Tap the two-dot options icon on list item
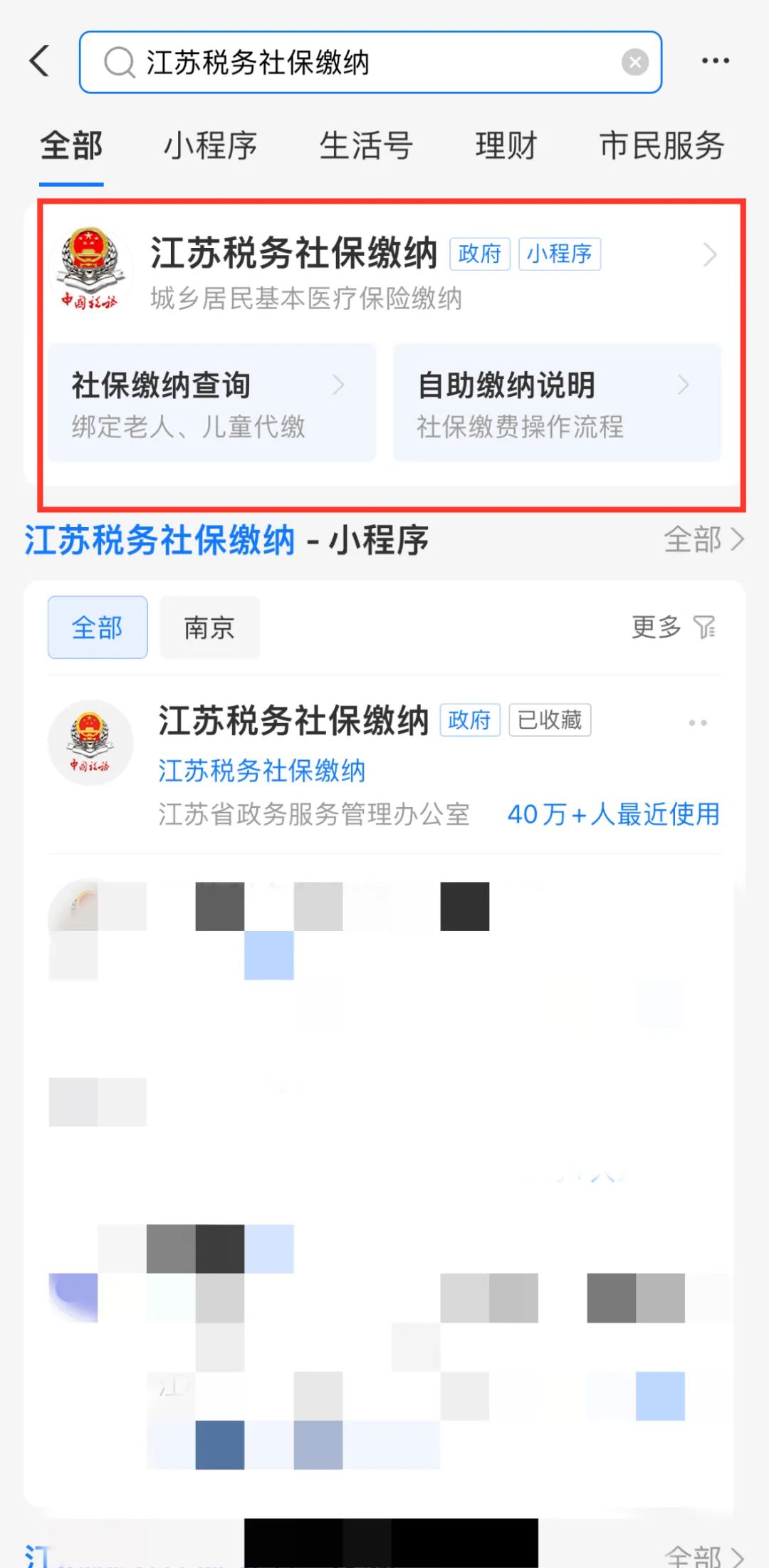769x1568 pixels. tap(698, 722)
